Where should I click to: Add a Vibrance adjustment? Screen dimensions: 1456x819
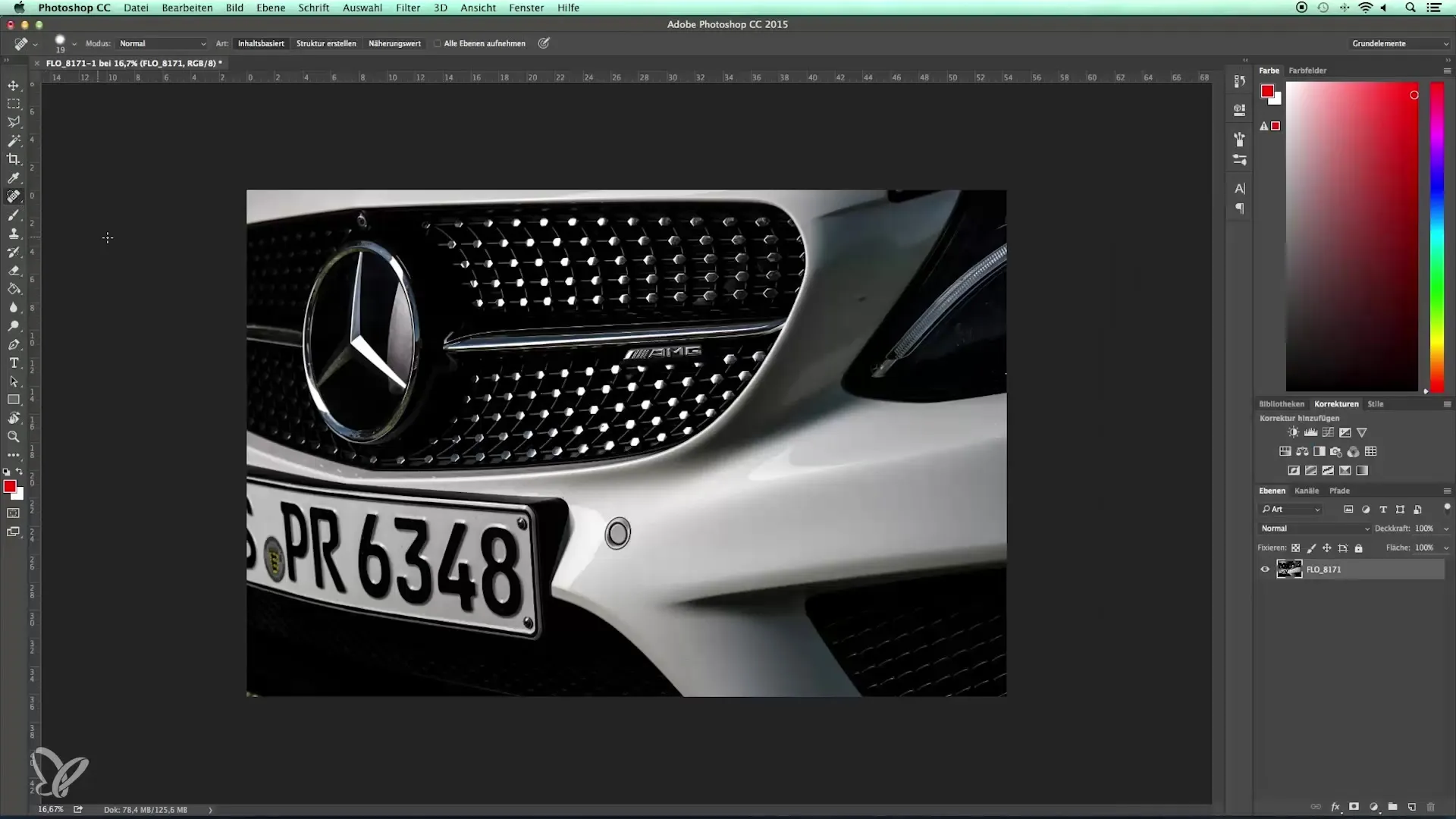(x=1362, y=432)
